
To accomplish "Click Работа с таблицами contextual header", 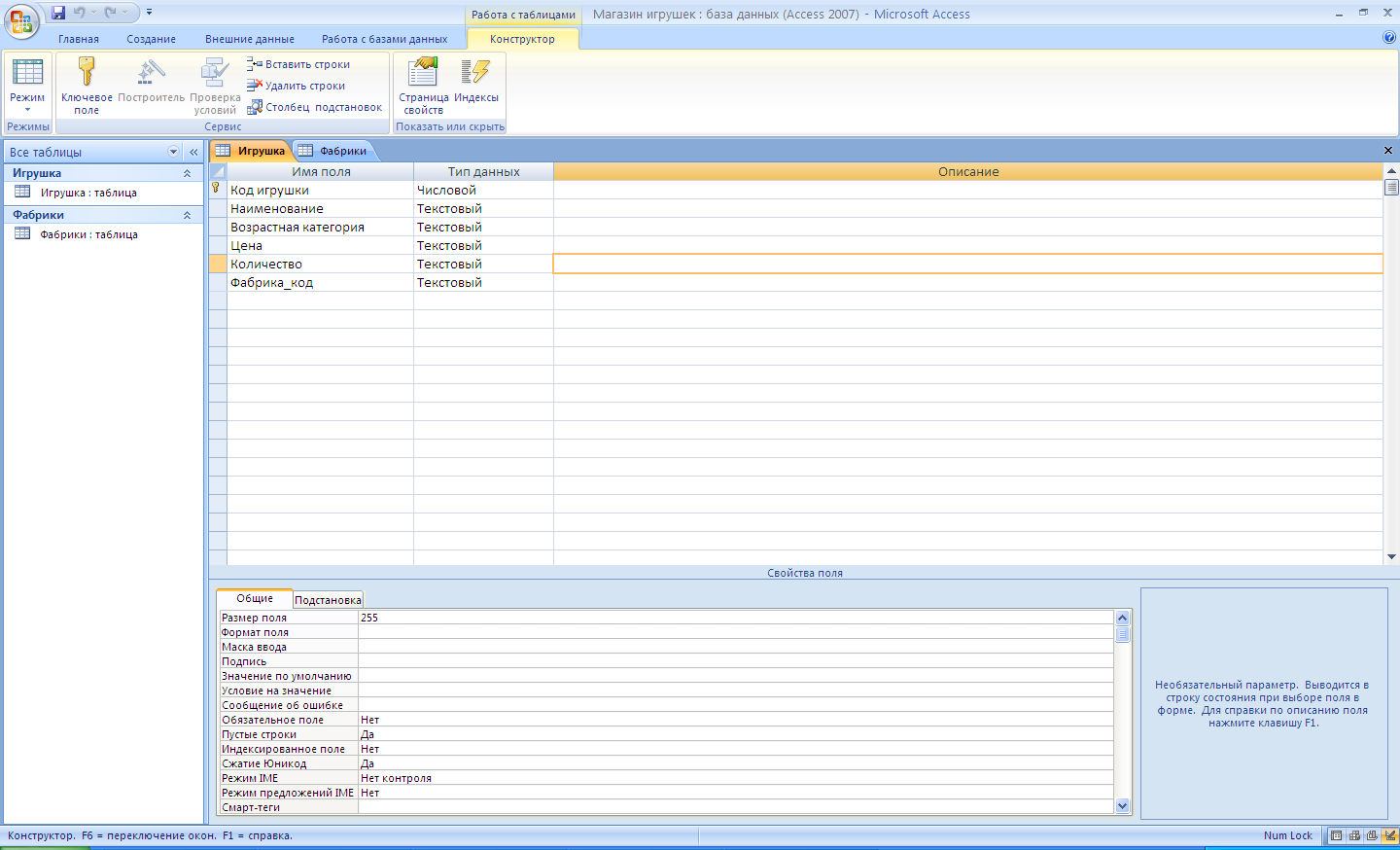I will [523, 15].
